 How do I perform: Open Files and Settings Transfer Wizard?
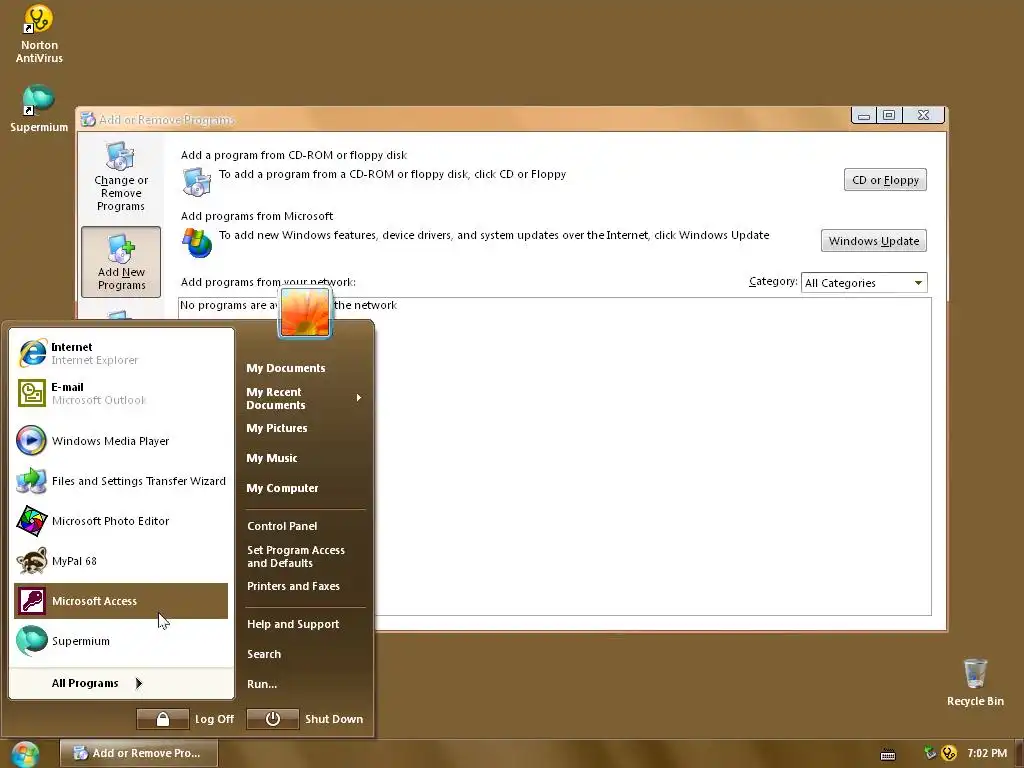121,481
